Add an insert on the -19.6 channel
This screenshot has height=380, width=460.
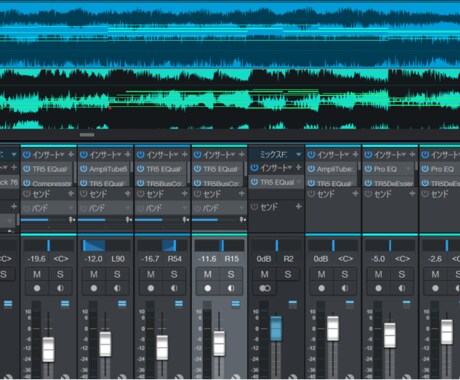(x=71, y=155)
